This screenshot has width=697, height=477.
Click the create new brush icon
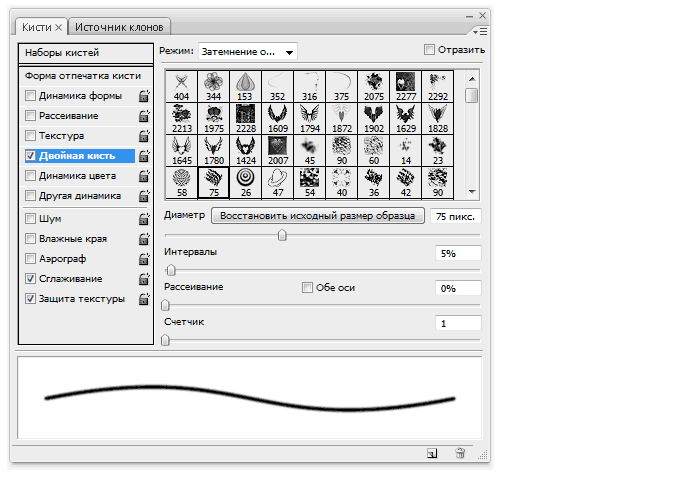431,453
